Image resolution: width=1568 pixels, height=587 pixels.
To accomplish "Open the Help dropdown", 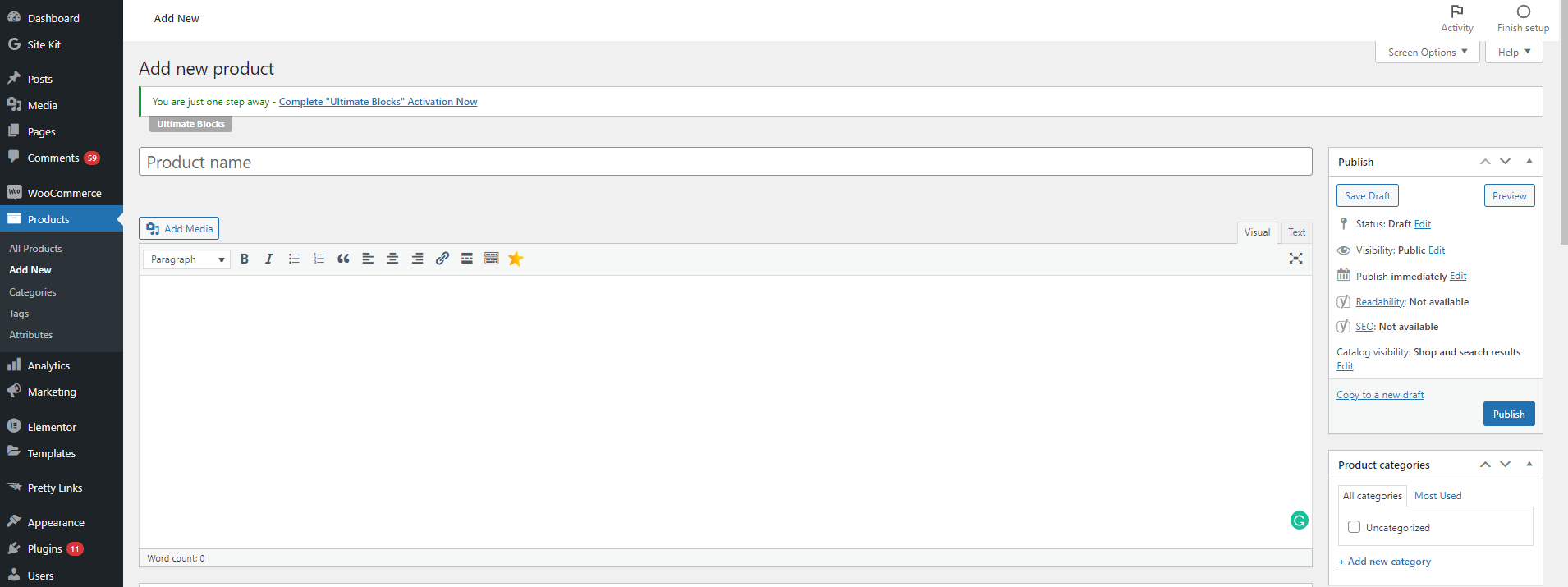I will coord(1513,51).
